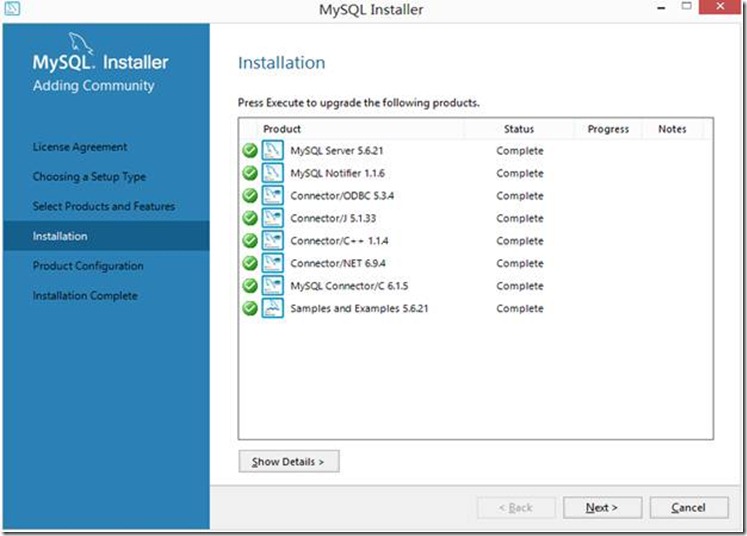Click the disabled Back button

(516, 507)
